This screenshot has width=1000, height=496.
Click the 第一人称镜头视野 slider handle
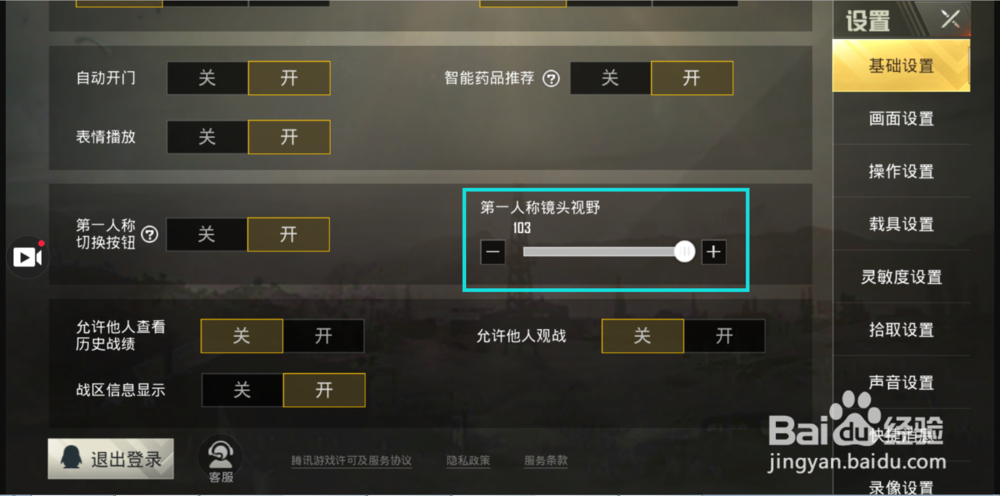point(684,252)
